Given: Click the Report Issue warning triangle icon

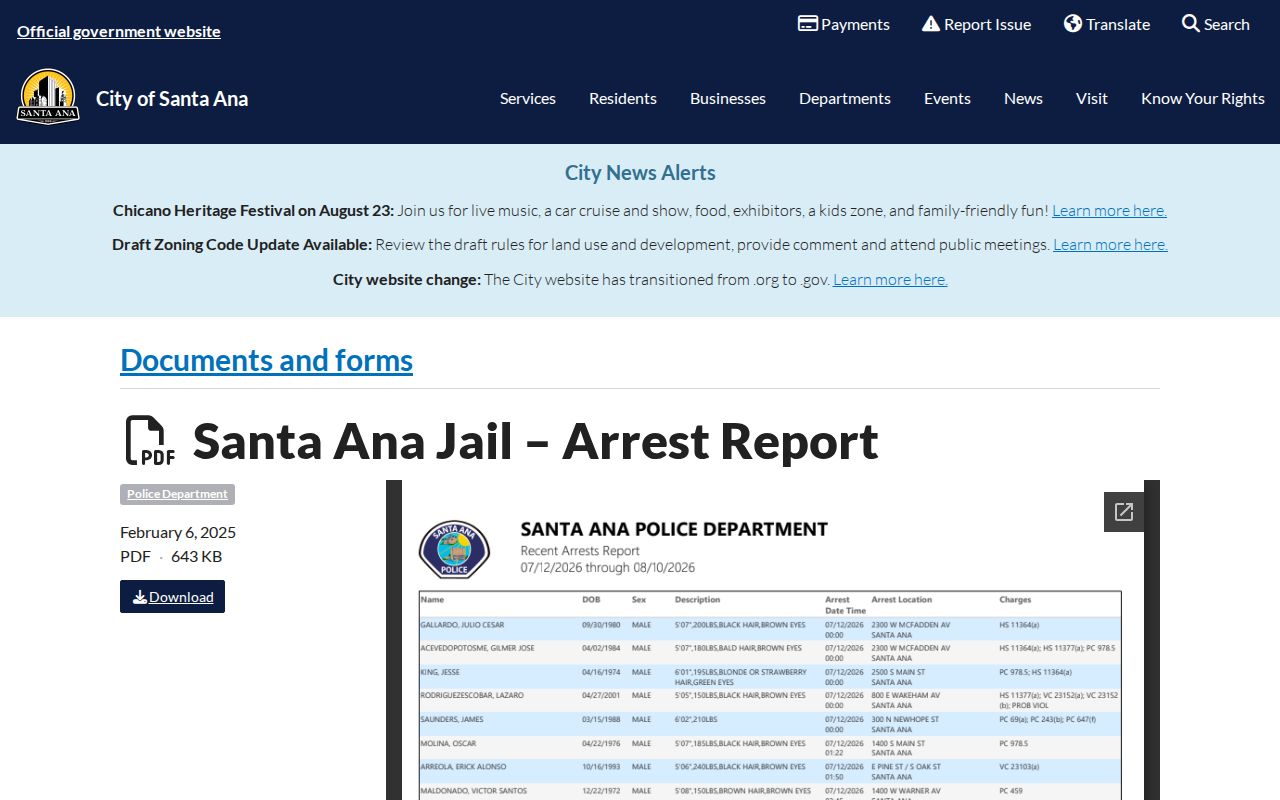Looking at the screenshot, I should [x=931, y=24].
